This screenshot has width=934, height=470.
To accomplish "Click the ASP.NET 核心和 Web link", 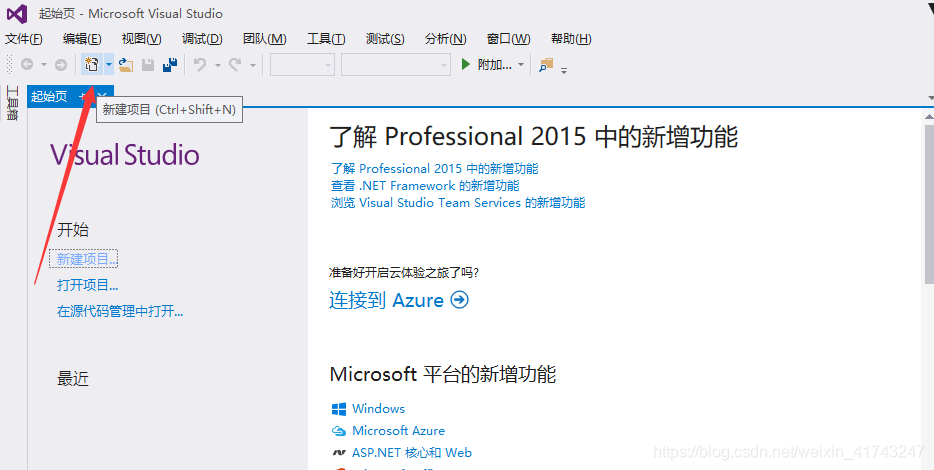I will pos(412,453).
